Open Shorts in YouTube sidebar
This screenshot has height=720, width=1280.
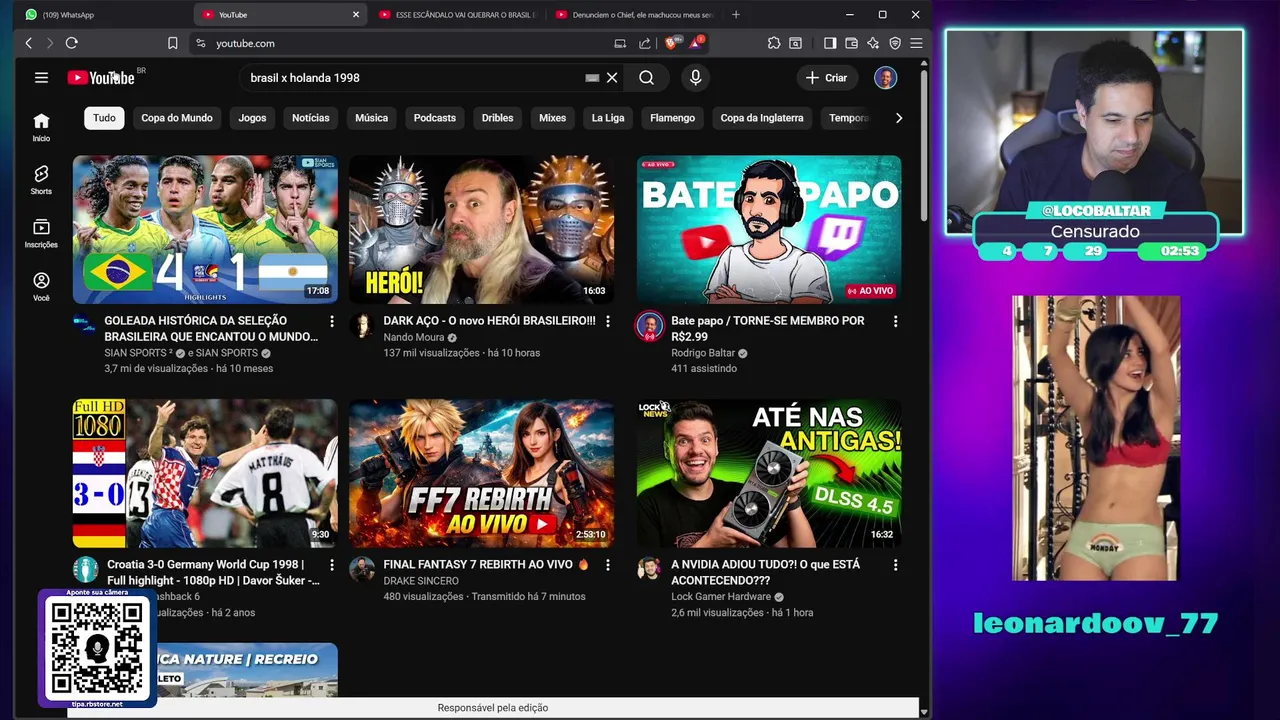pos(41,180)
